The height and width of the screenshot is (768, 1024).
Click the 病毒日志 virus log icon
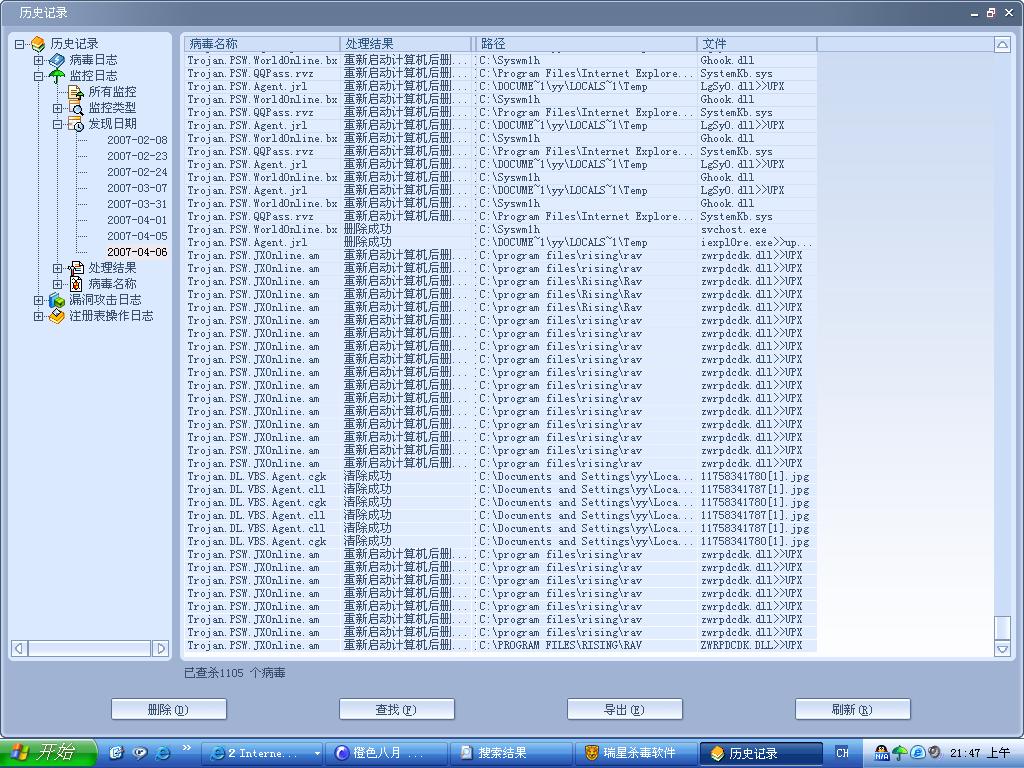pos(57,60)
